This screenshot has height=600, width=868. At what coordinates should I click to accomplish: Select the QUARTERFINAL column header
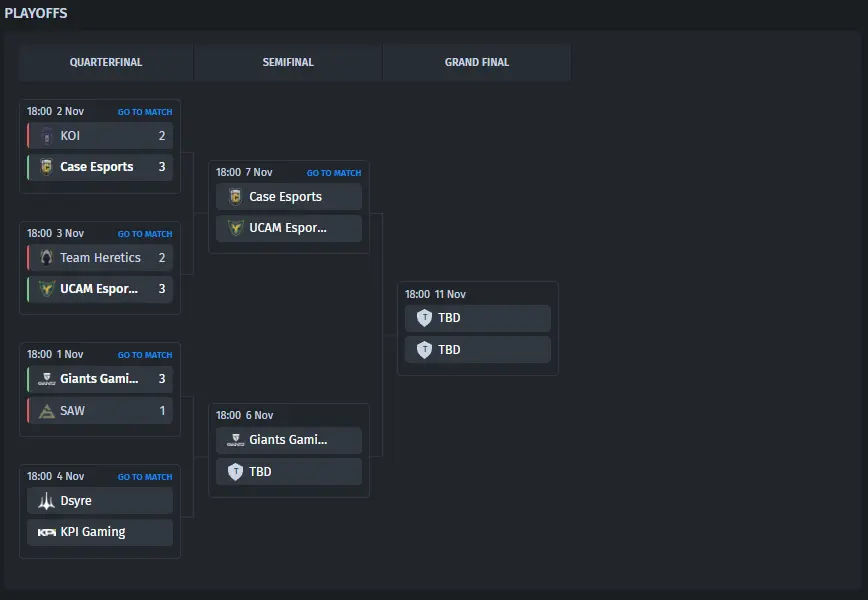[x=106, y=62]
